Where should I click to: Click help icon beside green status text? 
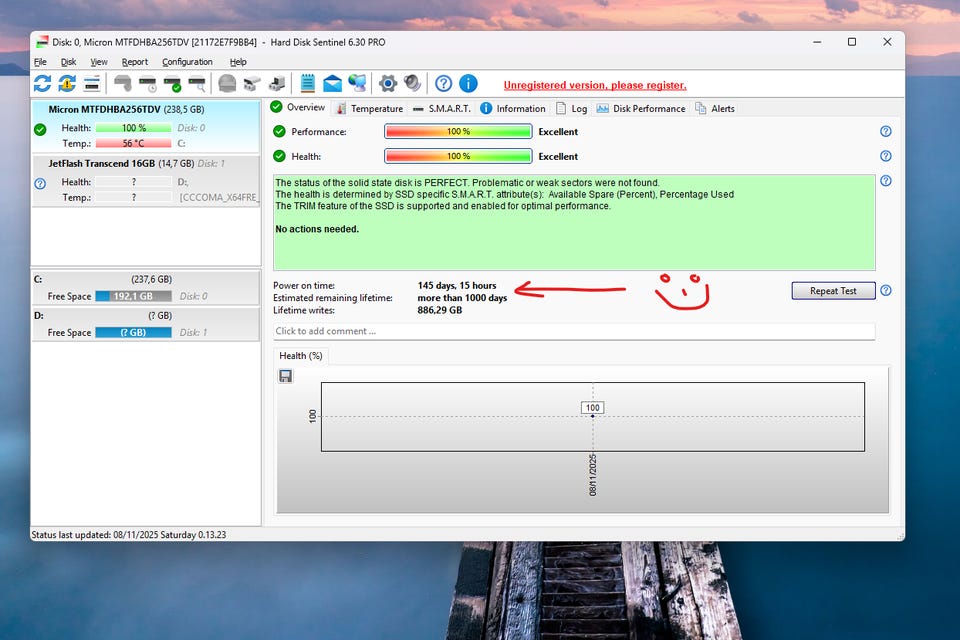(885, 180)
